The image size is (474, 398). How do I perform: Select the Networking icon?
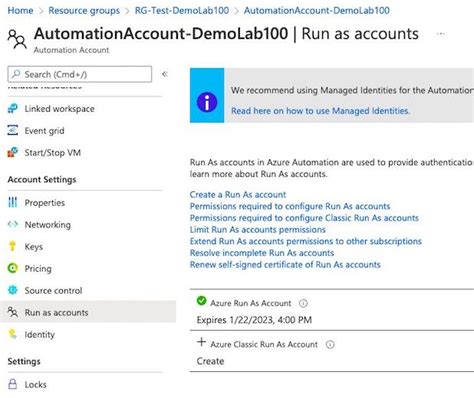click(x=13, y=224)
